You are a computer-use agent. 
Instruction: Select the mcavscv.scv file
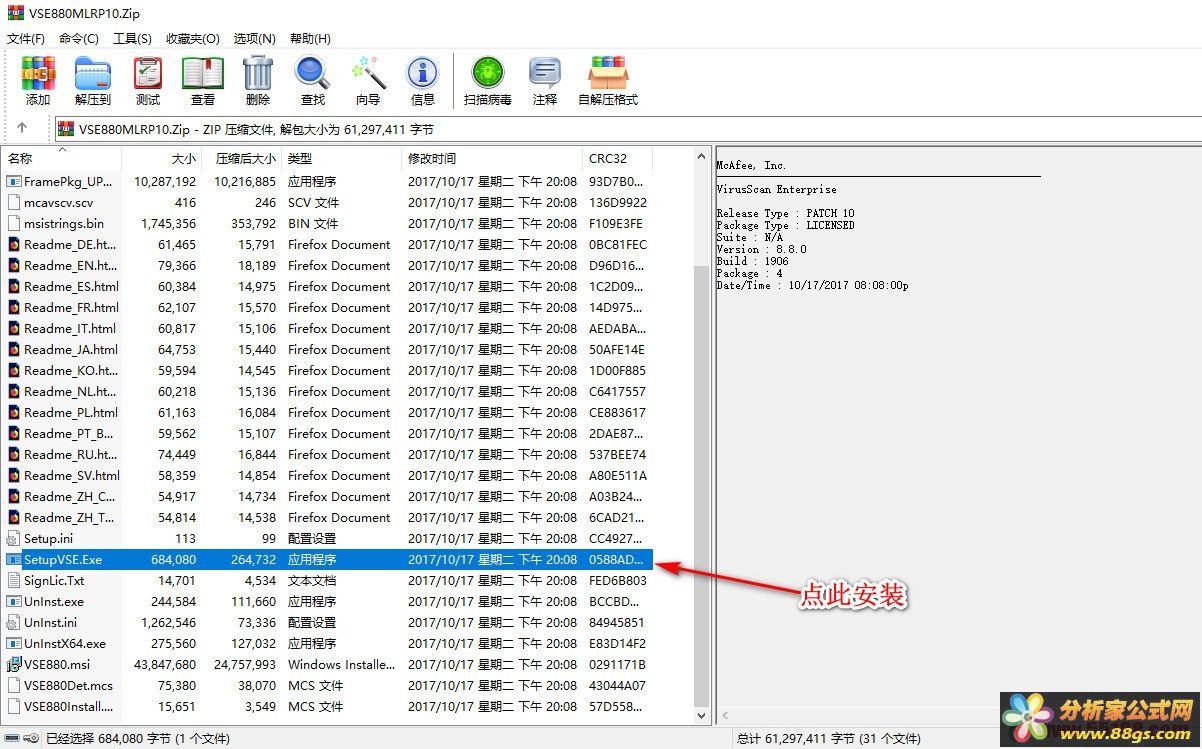point(58,202)
